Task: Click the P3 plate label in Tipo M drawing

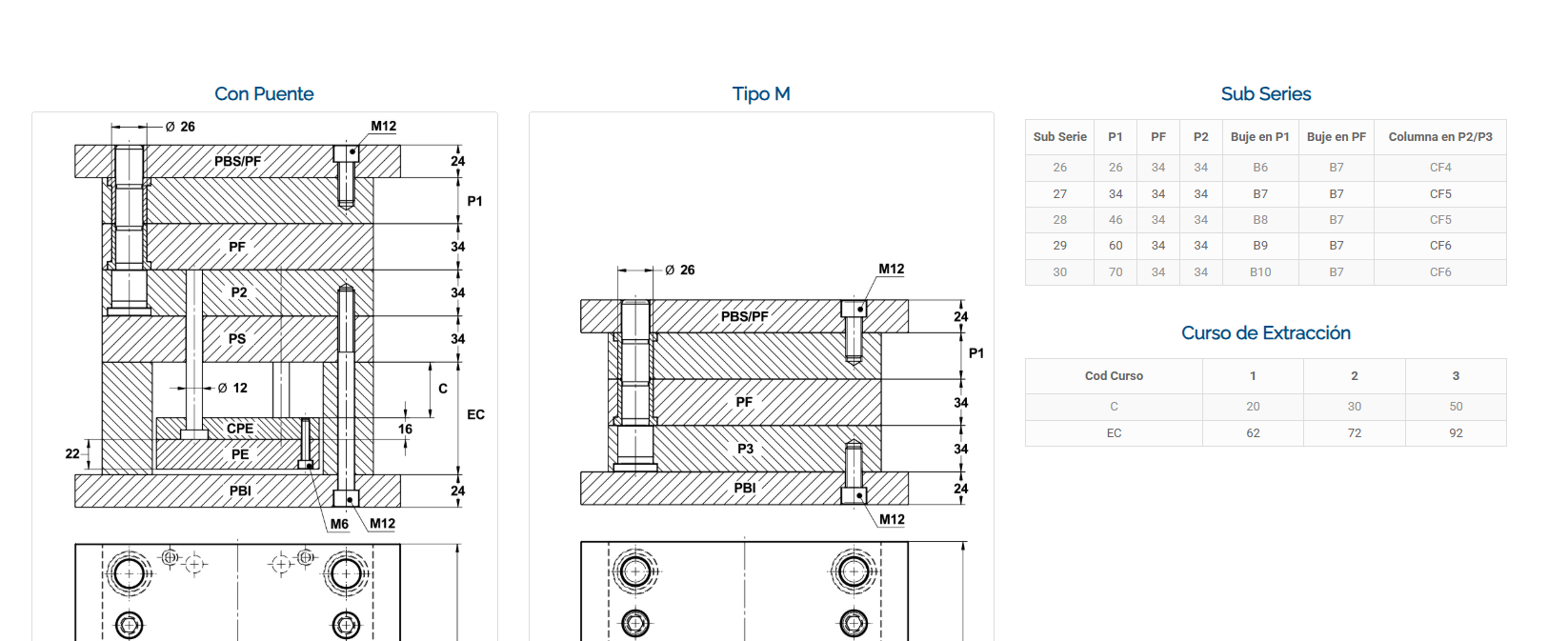Action: 745,449
